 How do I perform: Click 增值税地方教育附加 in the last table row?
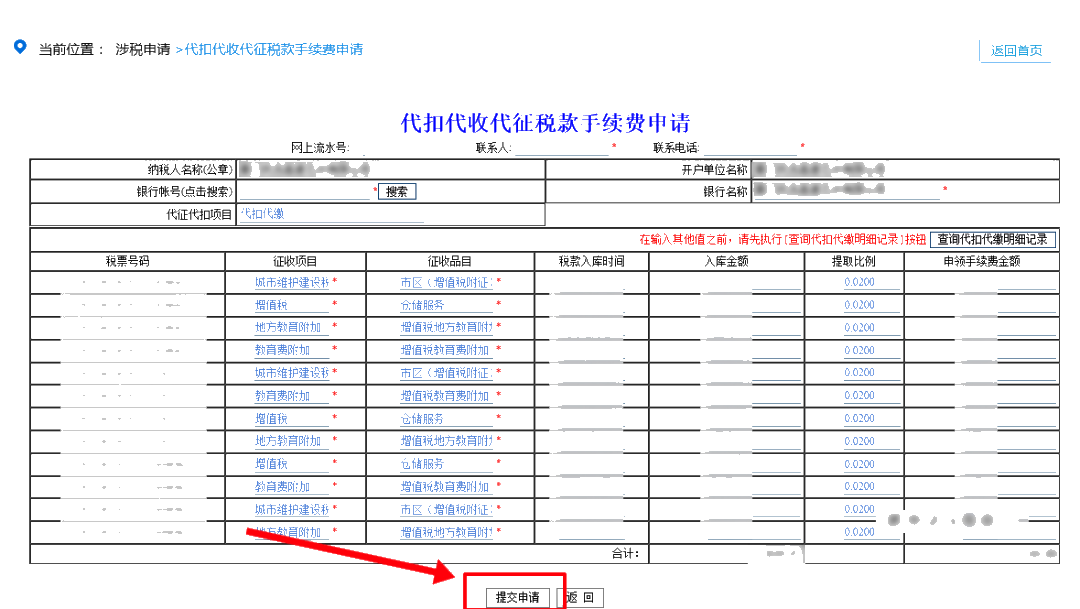tap(446, 532)
